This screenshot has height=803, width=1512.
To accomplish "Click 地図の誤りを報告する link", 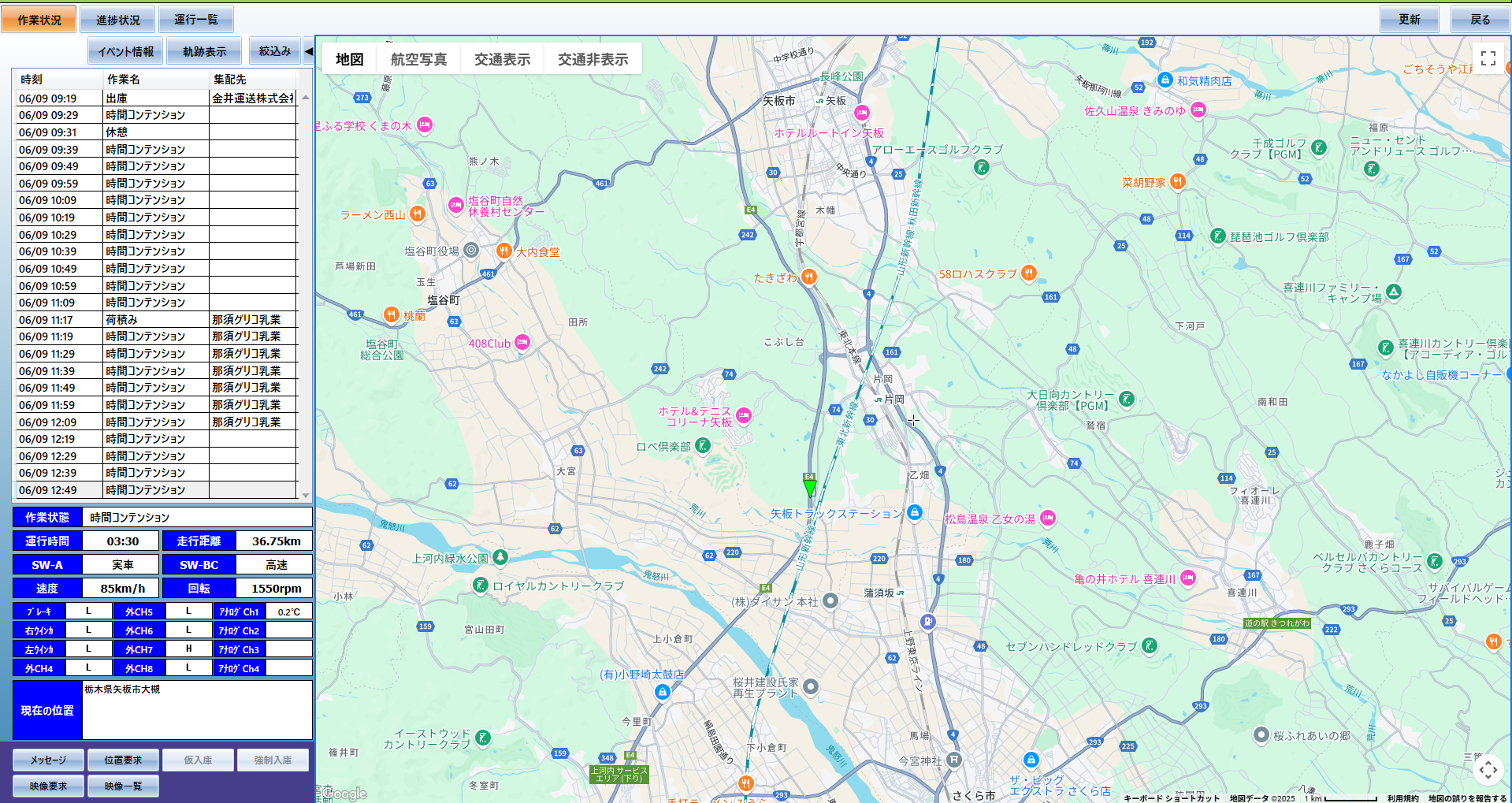I will 1467,798.
